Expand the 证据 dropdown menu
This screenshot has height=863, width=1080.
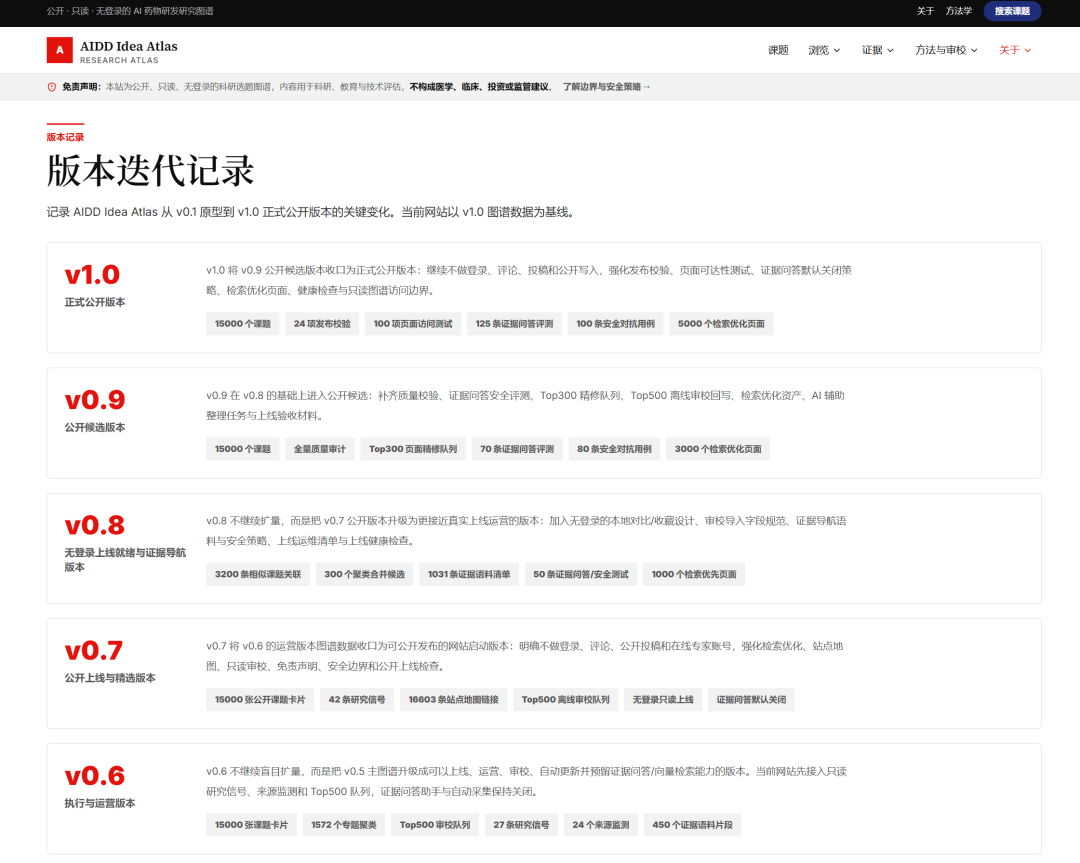[878, 50]
